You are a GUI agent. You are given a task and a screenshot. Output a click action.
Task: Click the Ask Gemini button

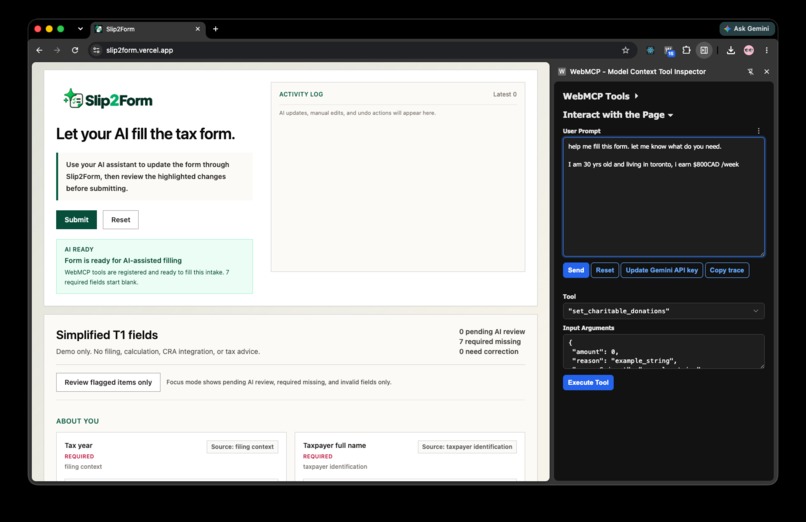coord(747,29)
